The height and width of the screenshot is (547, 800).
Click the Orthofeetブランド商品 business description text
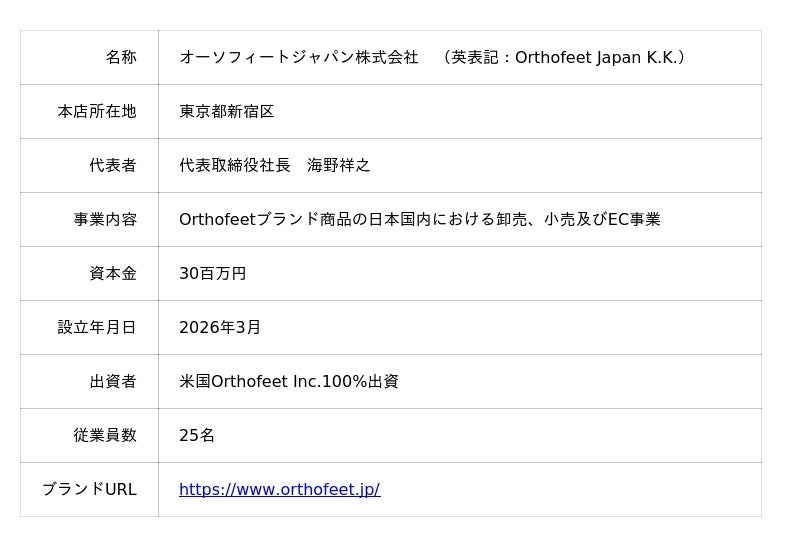(419, 219)
